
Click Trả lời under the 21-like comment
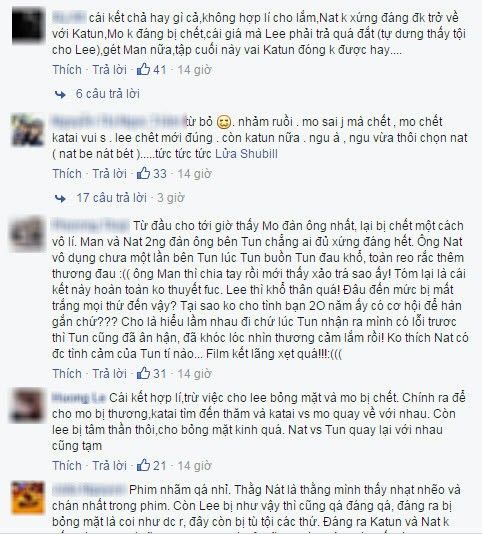tap(109, 465)
